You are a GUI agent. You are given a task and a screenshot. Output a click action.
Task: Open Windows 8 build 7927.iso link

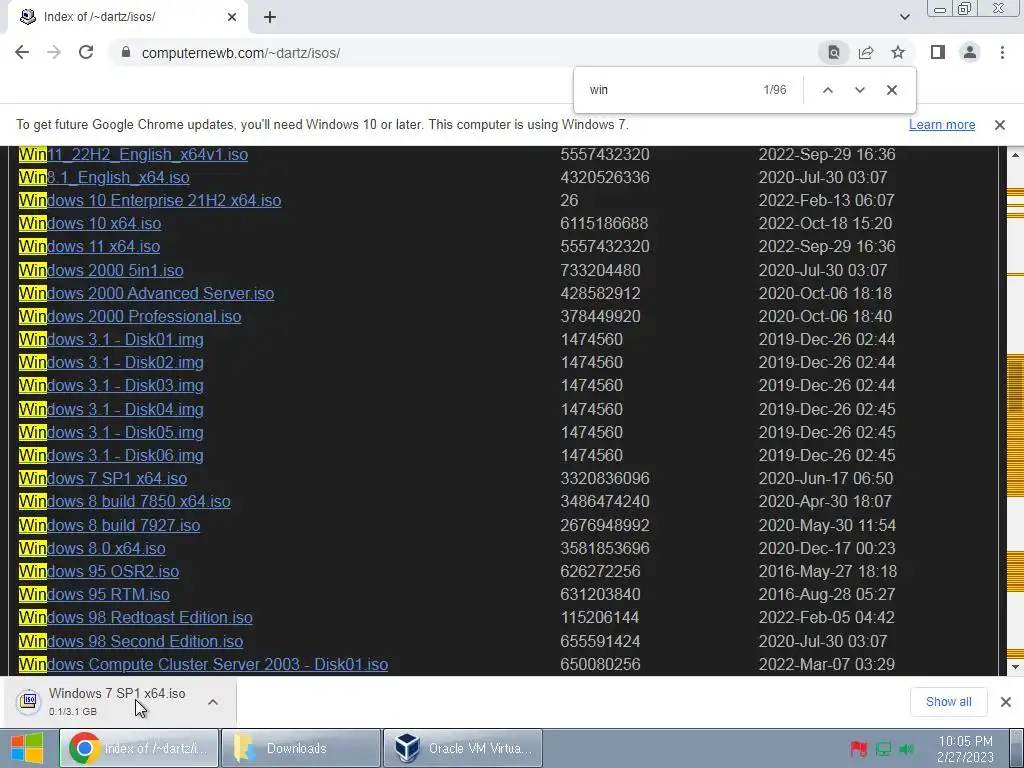109,526
